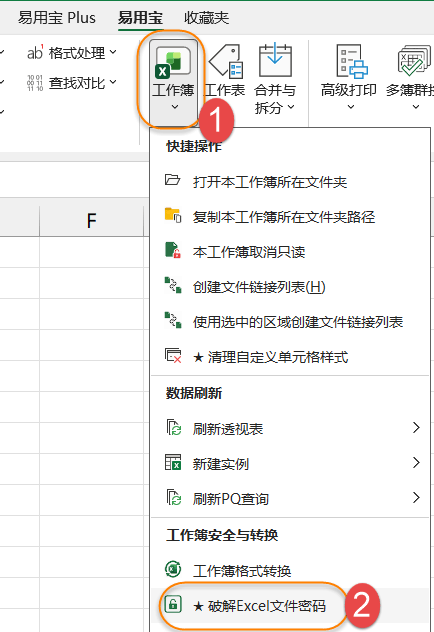Click the 合并与拆分 calendar icon
The width and height of the screenshot is (434, 632).
pyautogui.click(x=275, y=60)
